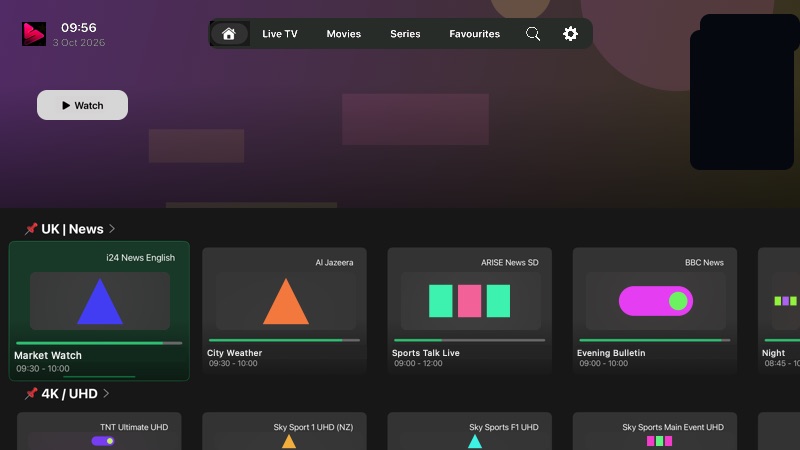Click the Market Watch programme title
Viewport: 800px width, 450px height.
coord(48,355)
